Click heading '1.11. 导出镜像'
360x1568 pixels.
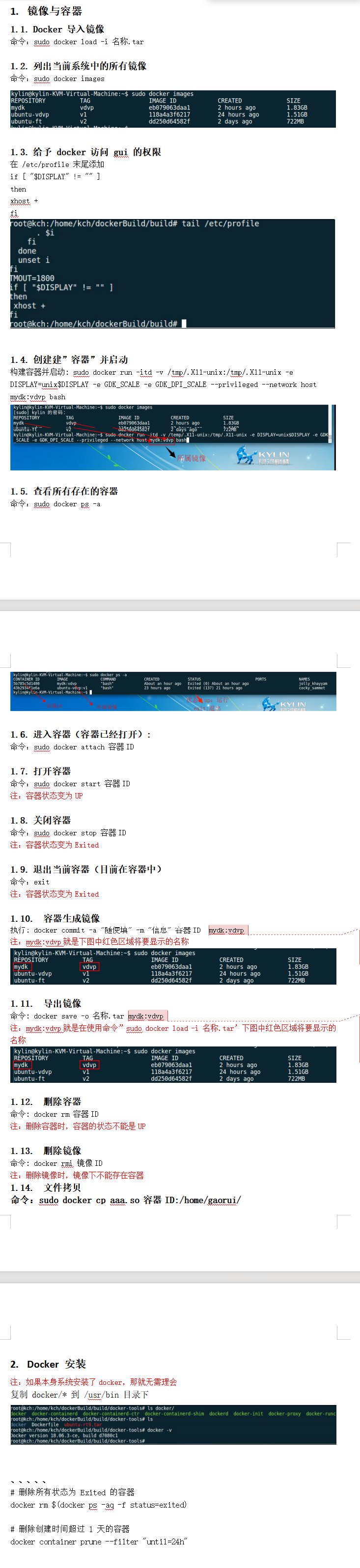pyautogui.click(x=46, y=1004)
